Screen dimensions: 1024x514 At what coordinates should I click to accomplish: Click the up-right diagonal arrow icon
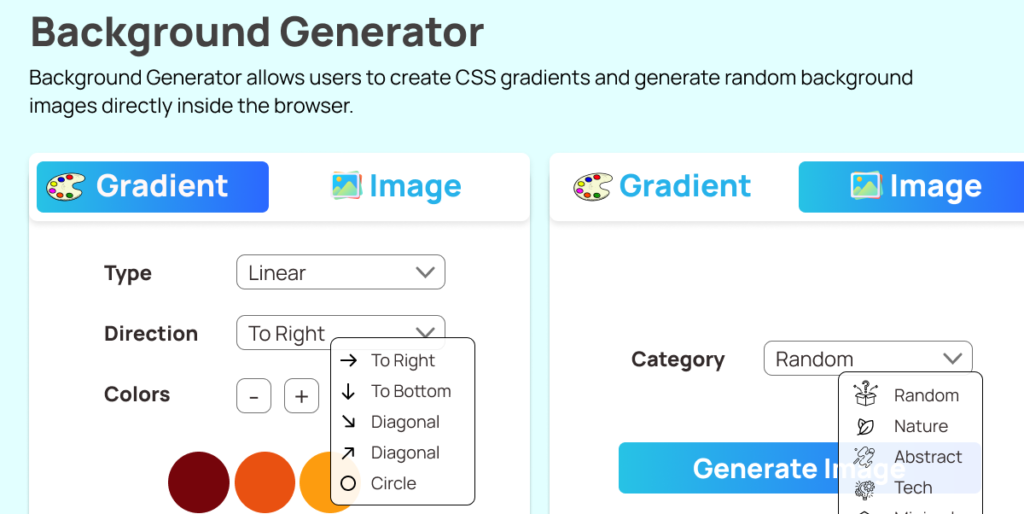click(x=349, y=453)
